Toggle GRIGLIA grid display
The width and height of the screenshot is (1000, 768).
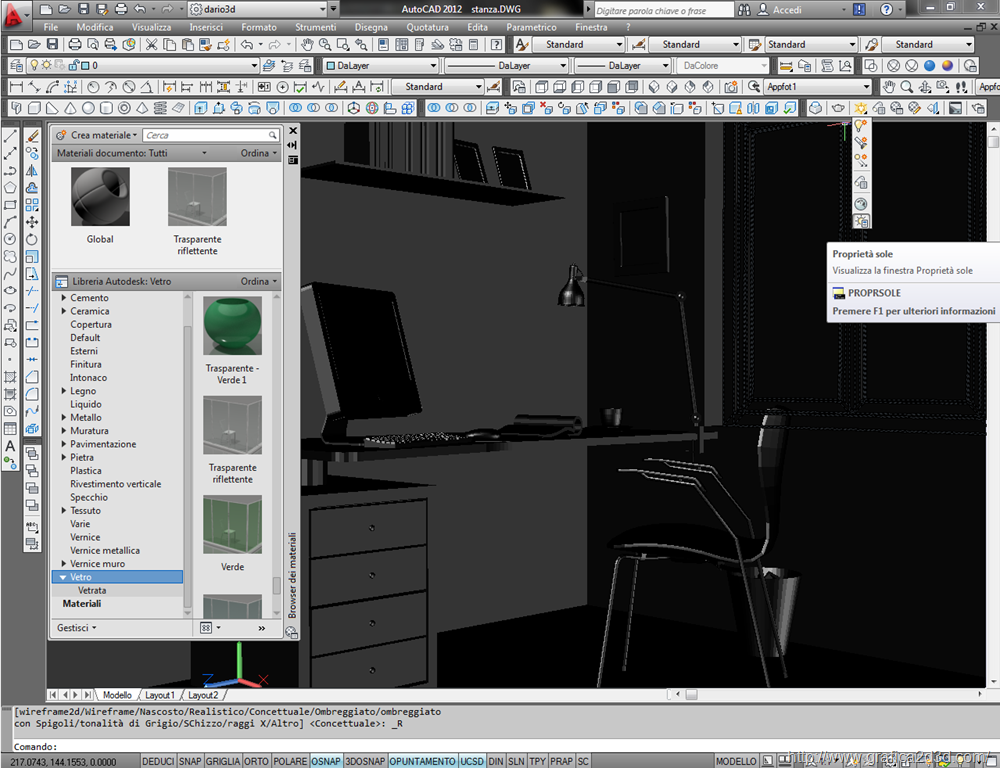pyautogui.click(x=222, y=761)
